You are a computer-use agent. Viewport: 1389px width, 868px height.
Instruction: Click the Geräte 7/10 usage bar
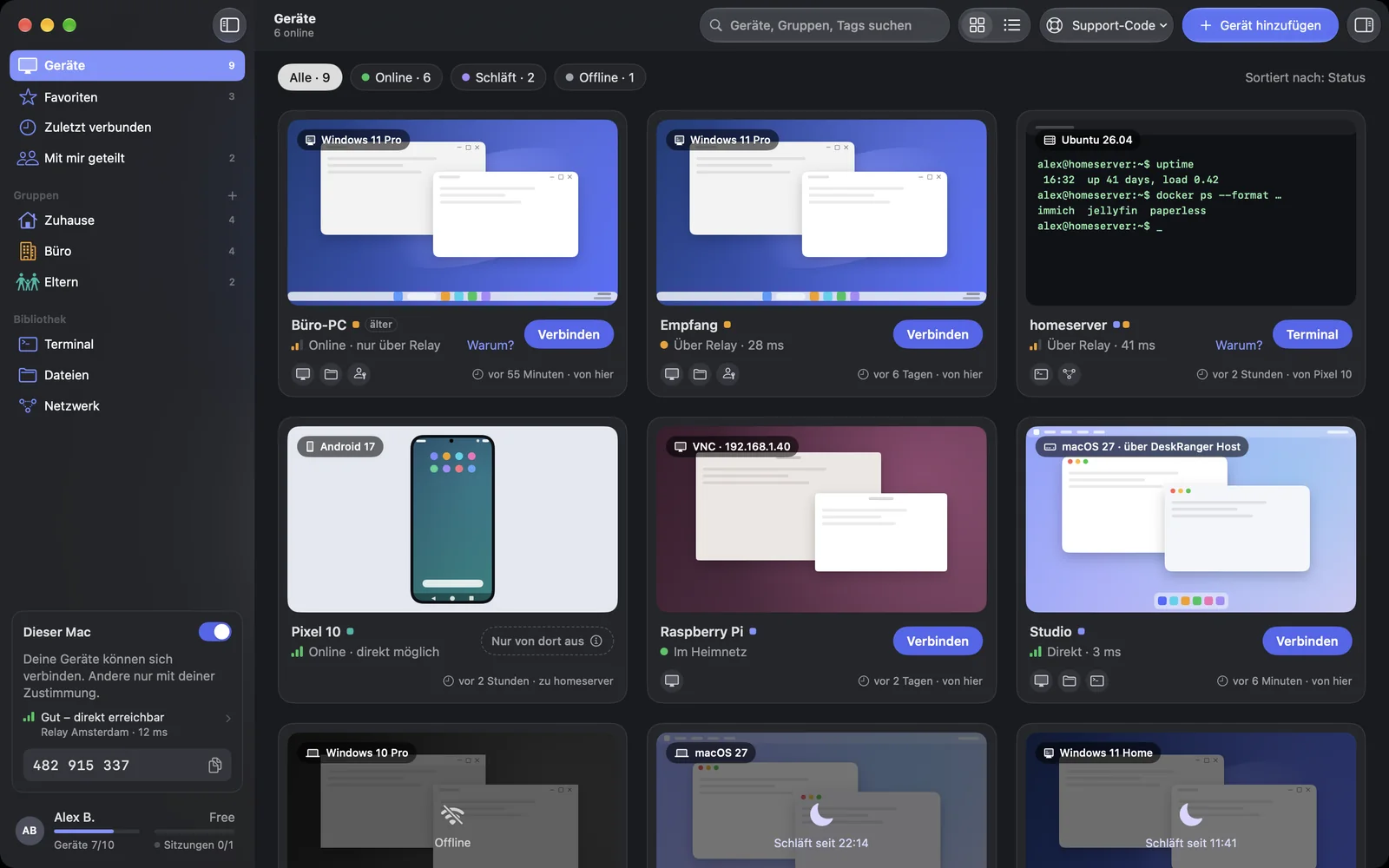[x=95, y=832]
